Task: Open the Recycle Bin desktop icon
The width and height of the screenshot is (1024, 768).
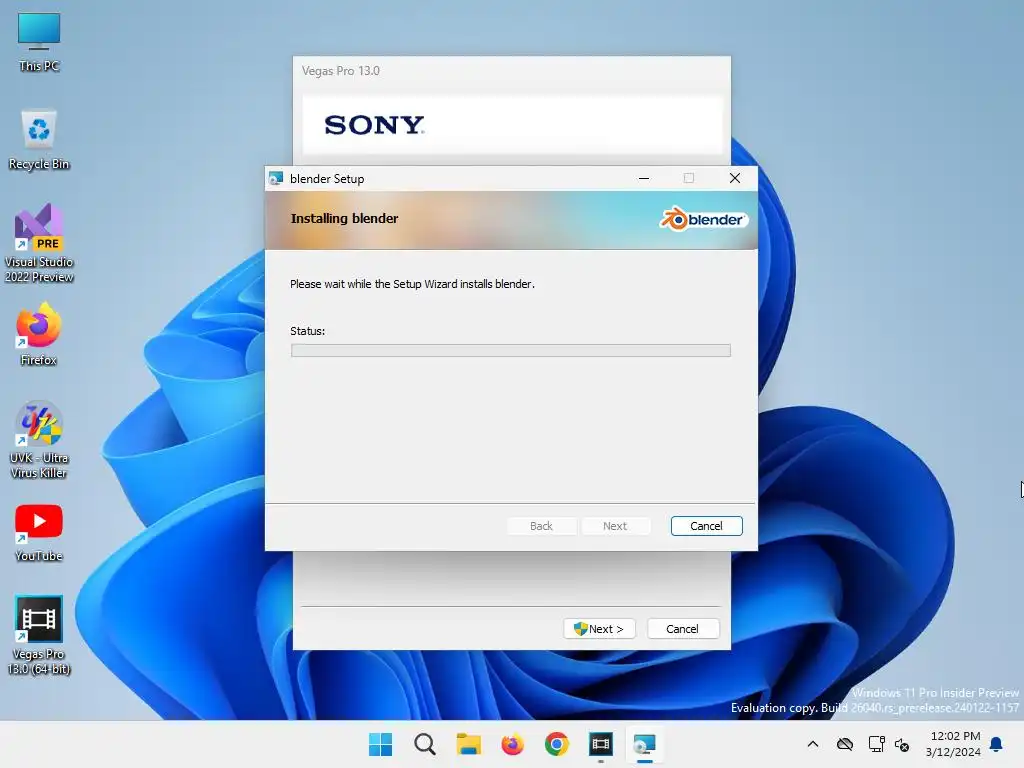Action: coord(39,140)
